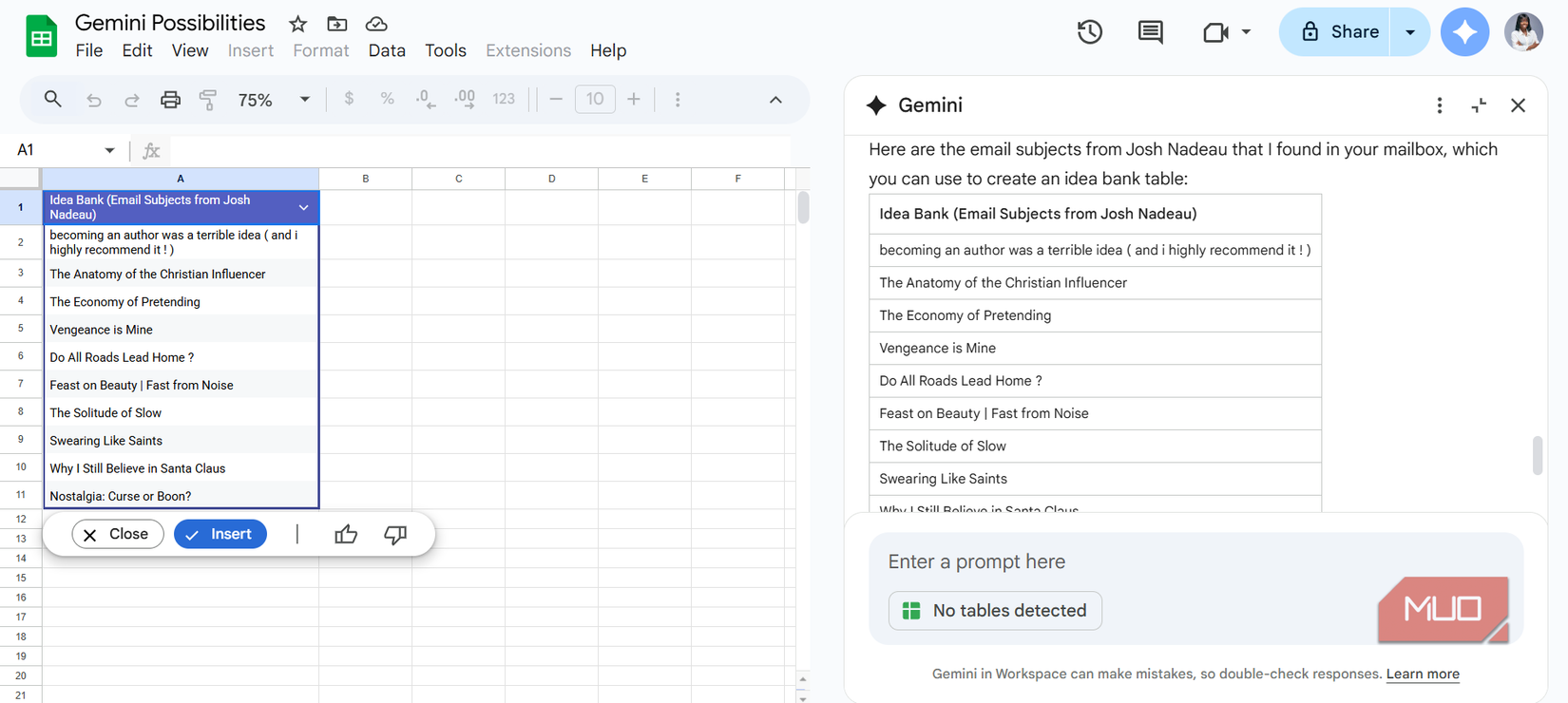Expand the A1 name box dropdown
The image size is (1568, 703).
(x=109, y=150)
